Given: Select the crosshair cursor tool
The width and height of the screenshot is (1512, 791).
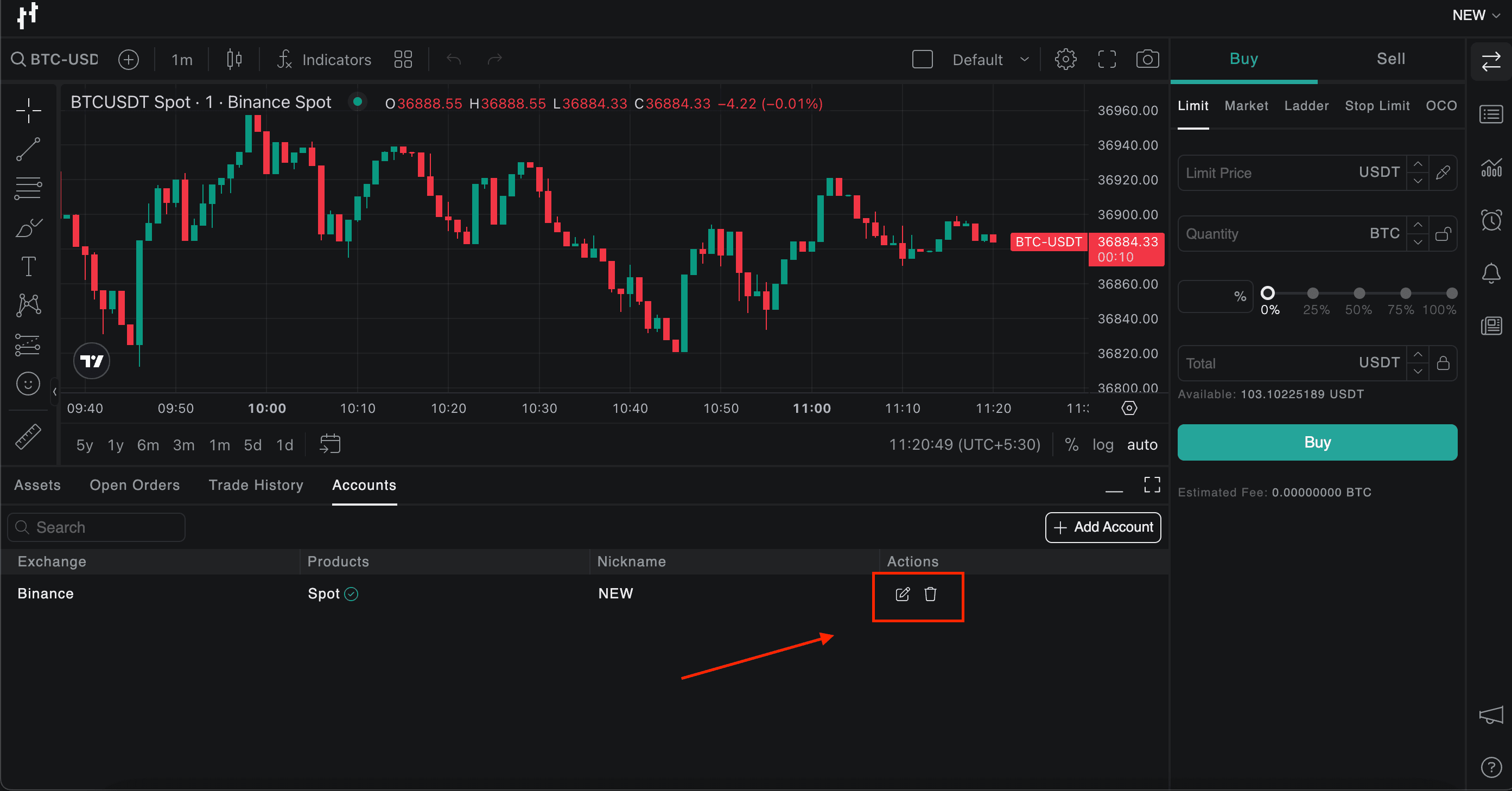Looking at the screenshot, I should pyautogui.click(x=28, y=110).
